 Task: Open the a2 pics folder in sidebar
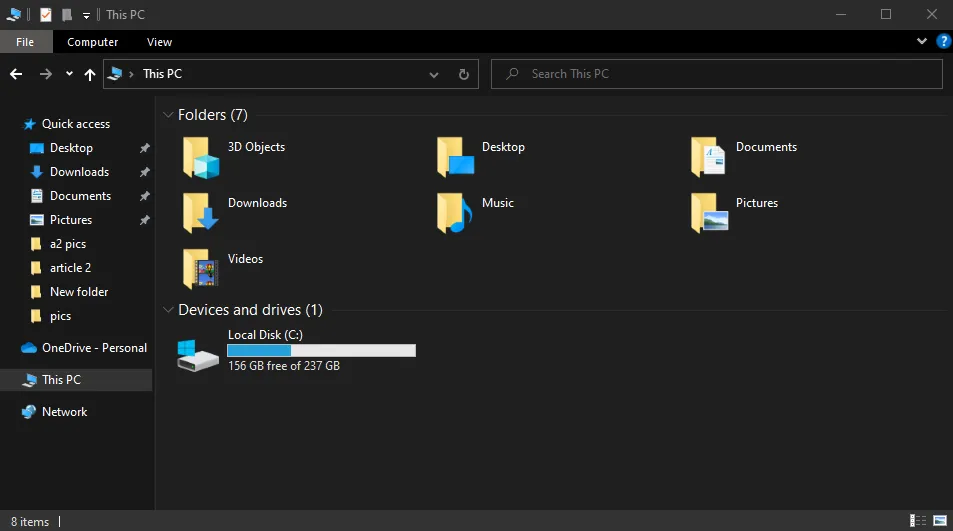click(68, 244)
